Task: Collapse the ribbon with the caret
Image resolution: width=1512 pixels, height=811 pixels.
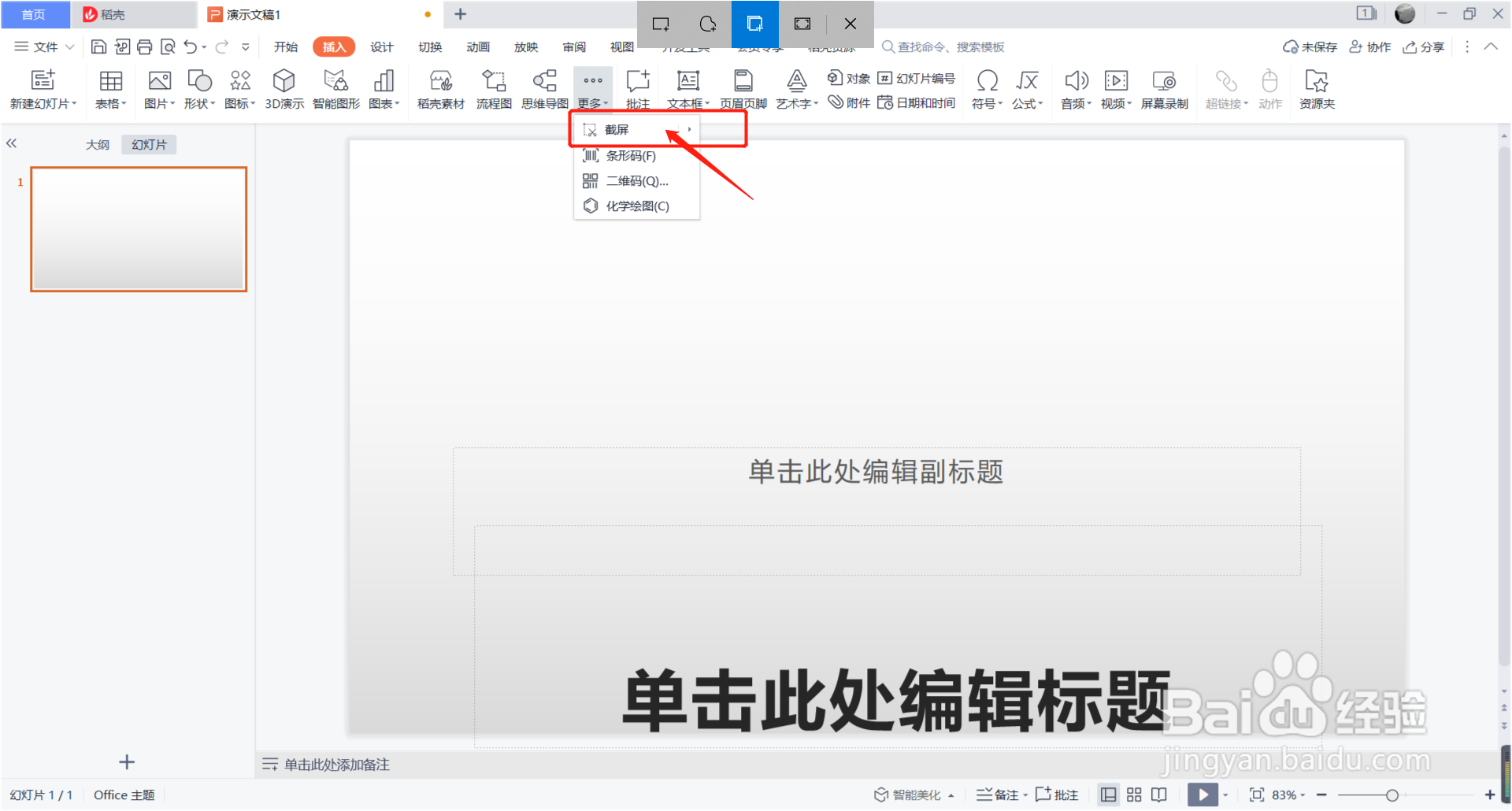Action: pos(1491,46)
